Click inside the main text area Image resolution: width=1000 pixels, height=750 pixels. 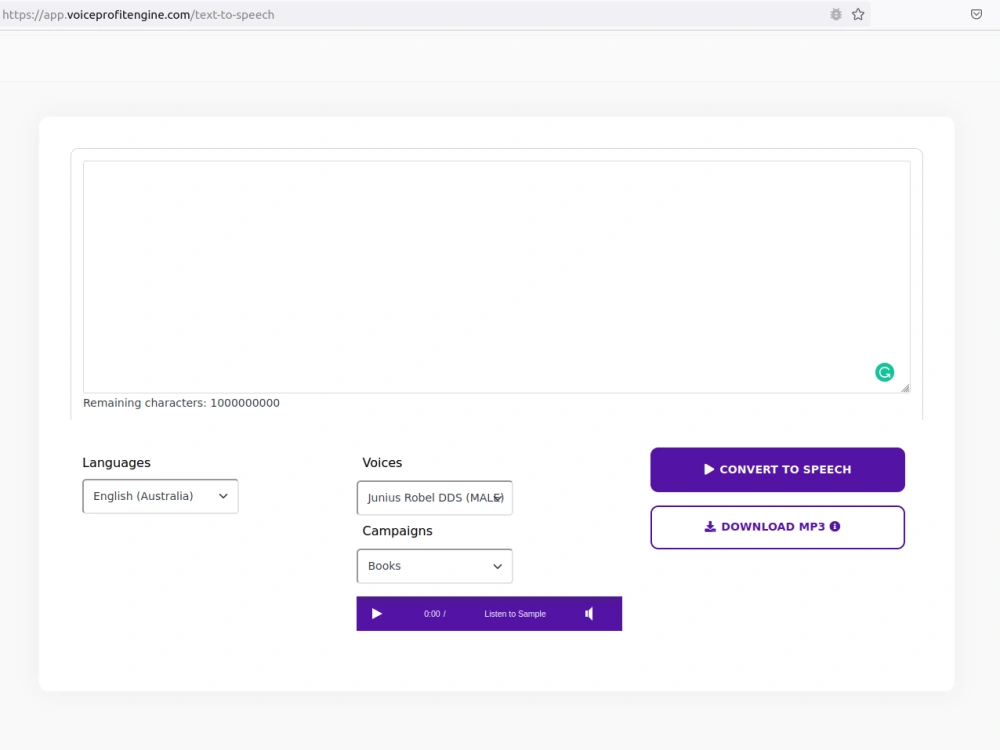click(x=496, y=276)
